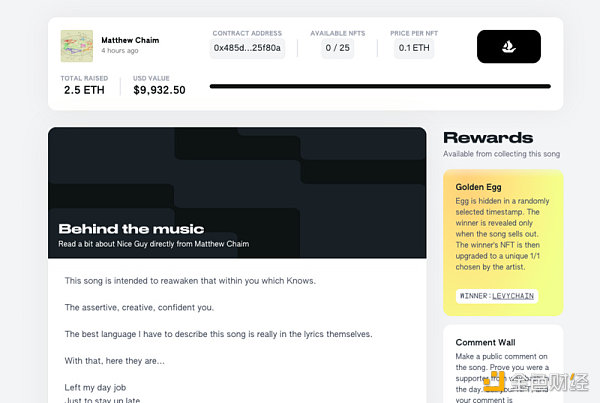The image size is (600, 403).
Task: Click the 0.1 ETH price badge
Action: 414,48
